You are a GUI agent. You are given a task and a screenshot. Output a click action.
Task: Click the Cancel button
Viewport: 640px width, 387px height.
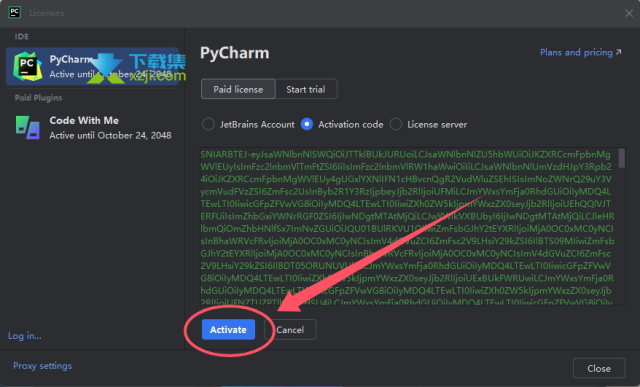click(290, 329)
